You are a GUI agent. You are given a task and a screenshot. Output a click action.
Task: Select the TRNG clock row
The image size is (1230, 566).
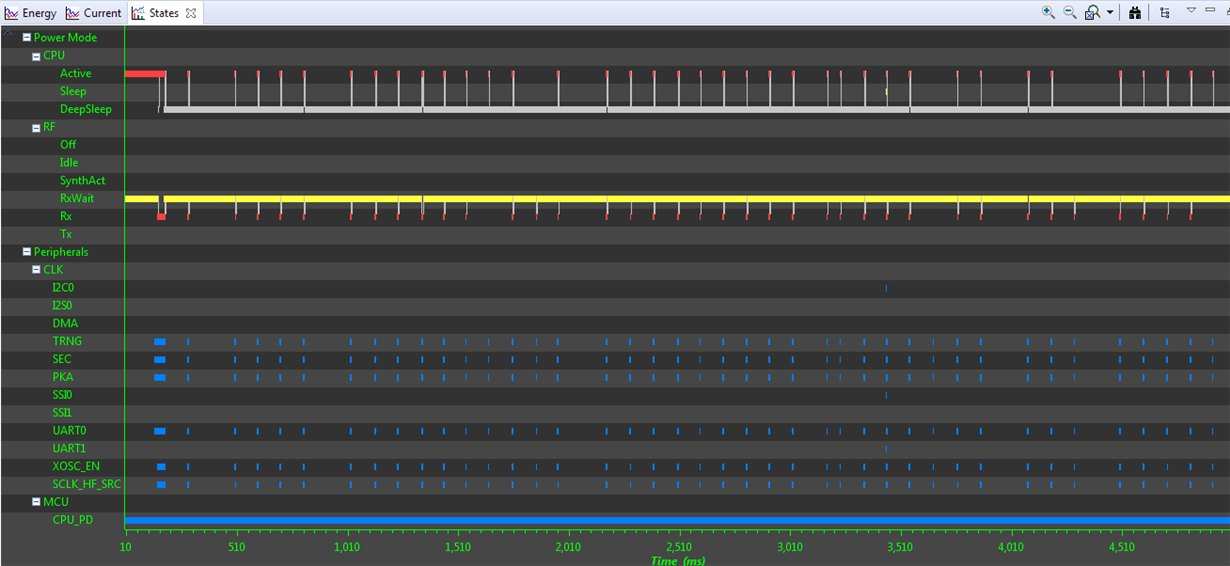[67, 342]
